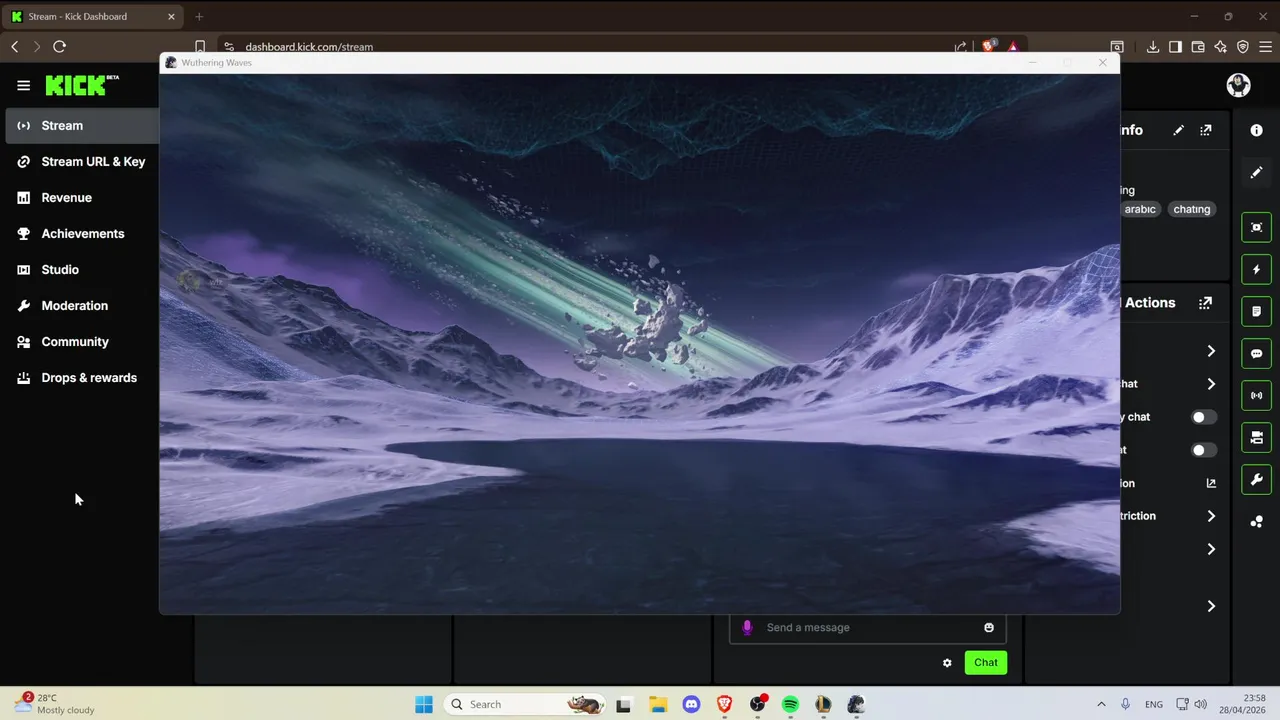Click the info icon in right rail
This screenshot has height=720, width=1280.
click(x=1257, y=130)
